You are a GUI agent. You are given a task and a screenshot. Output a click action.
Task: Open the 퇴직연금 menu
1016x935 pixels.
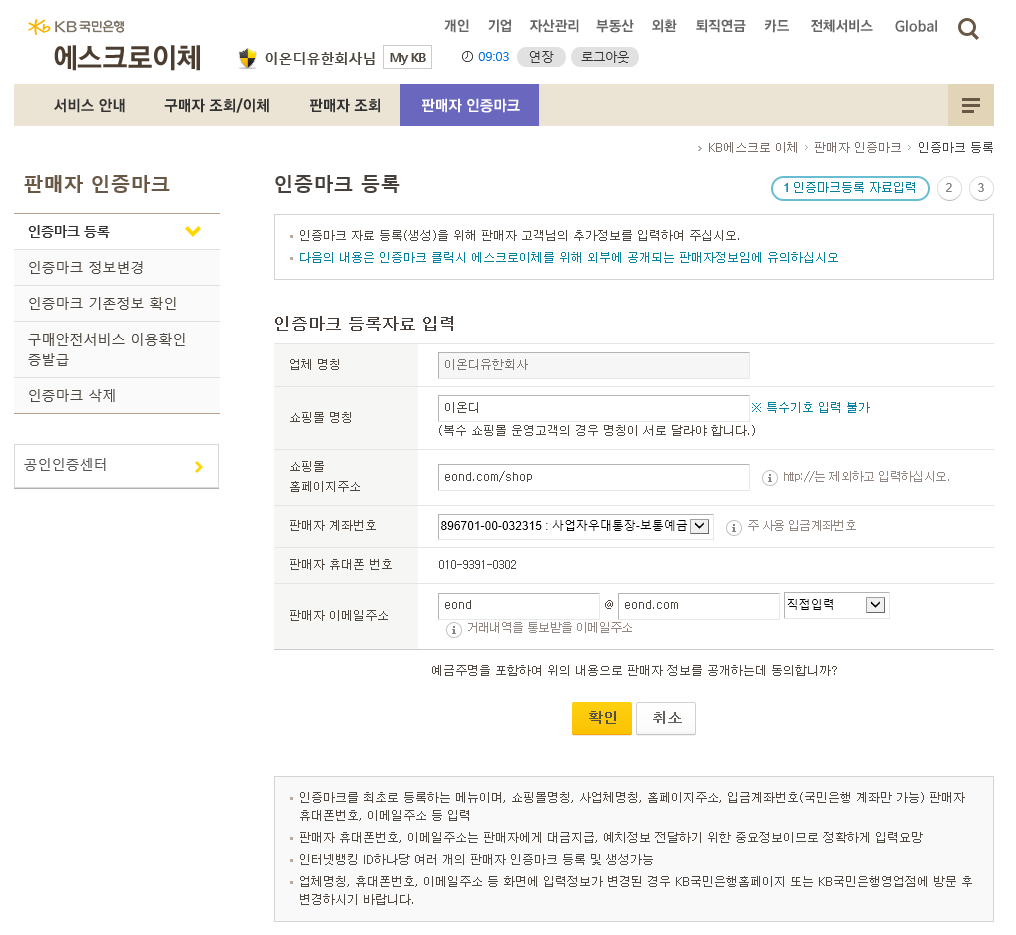720,26
